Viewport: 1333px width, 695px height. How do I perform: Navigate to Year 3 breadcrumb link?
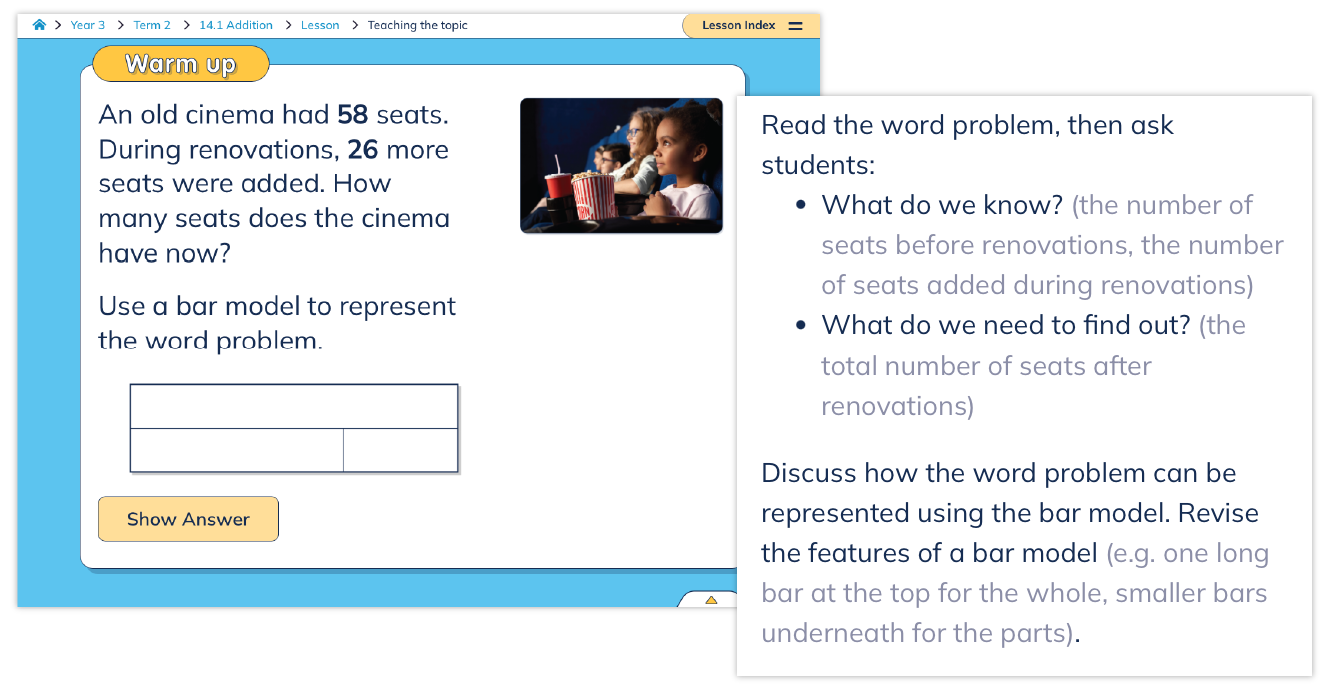88,25
